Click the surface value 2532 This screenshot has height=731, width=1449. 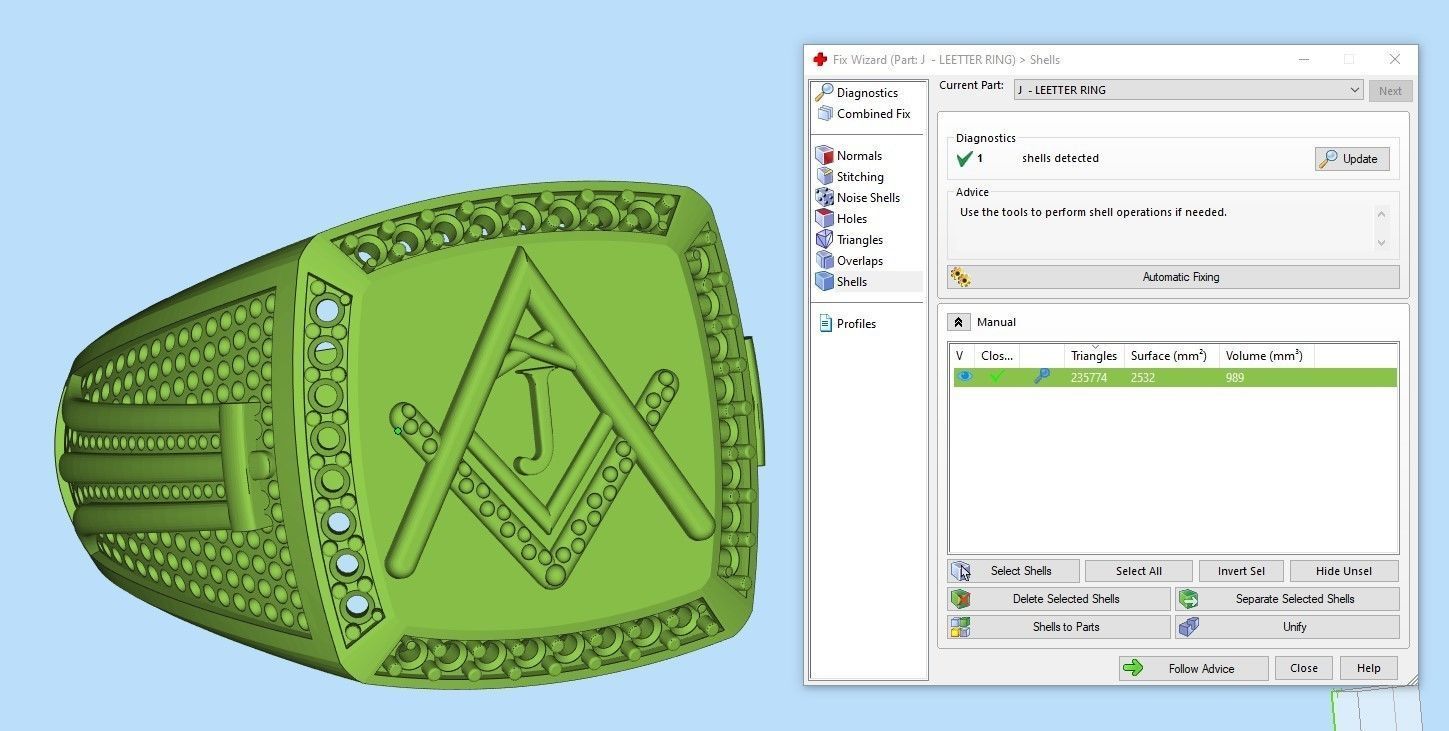coord(1143,378)
